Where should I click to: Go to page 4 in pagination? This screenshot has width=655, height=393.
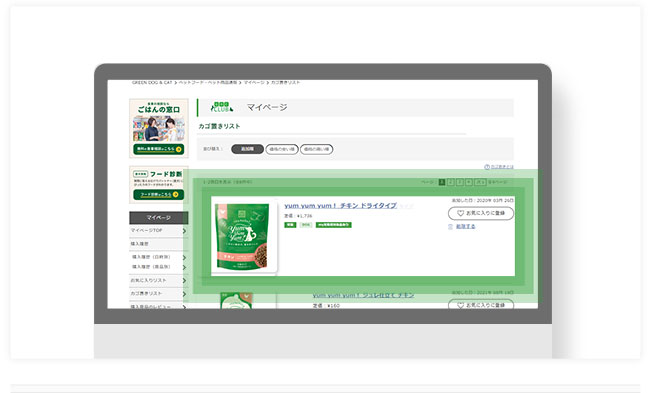click(x=469, y=182)
